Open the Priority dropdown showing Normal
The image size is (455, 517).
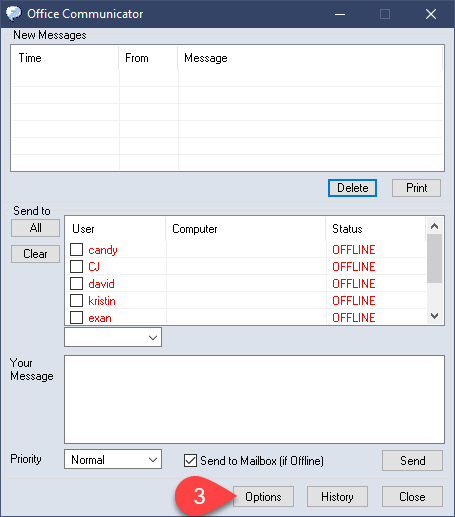click(113, 459)
